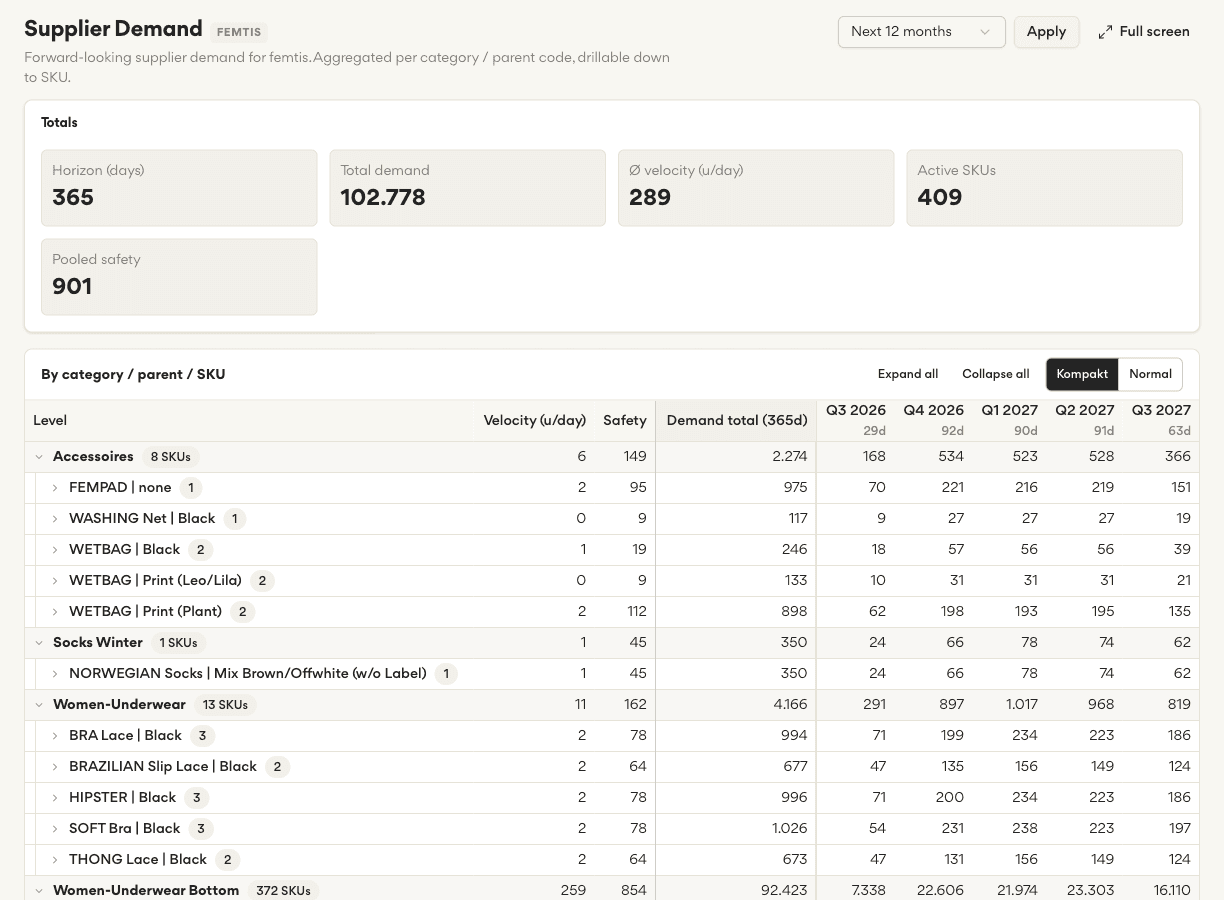The image size is (1224, 900).
Task: Click the Full screen expand icon
Action: [1105, 32]
